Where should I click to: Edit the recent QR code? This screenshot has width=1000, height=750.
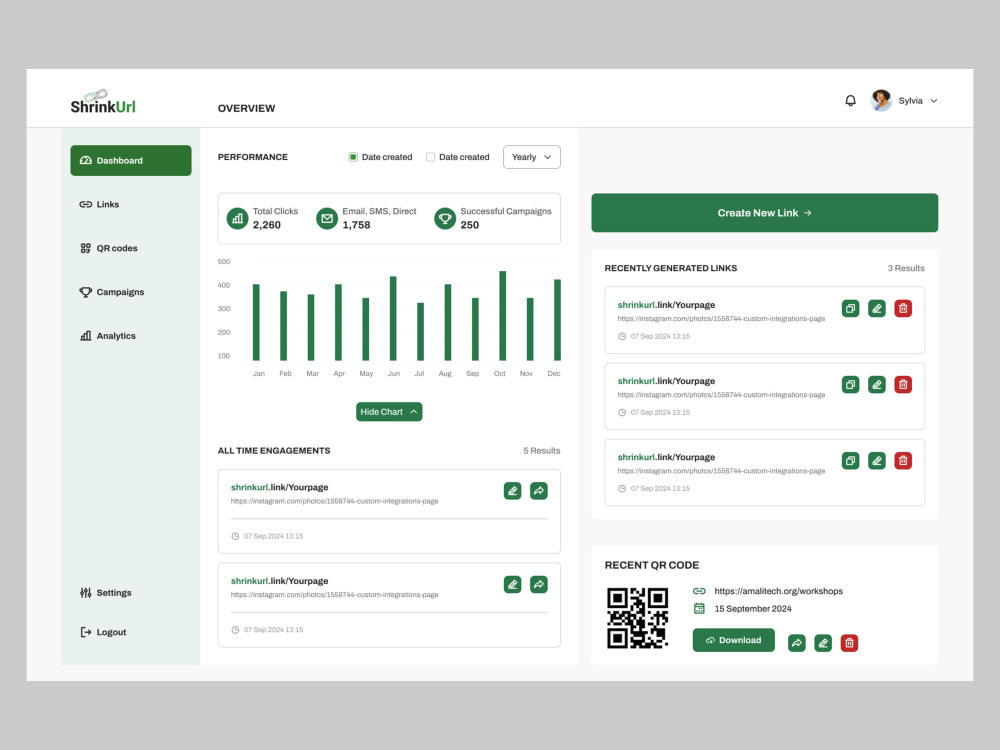click(x=823, y=643)
